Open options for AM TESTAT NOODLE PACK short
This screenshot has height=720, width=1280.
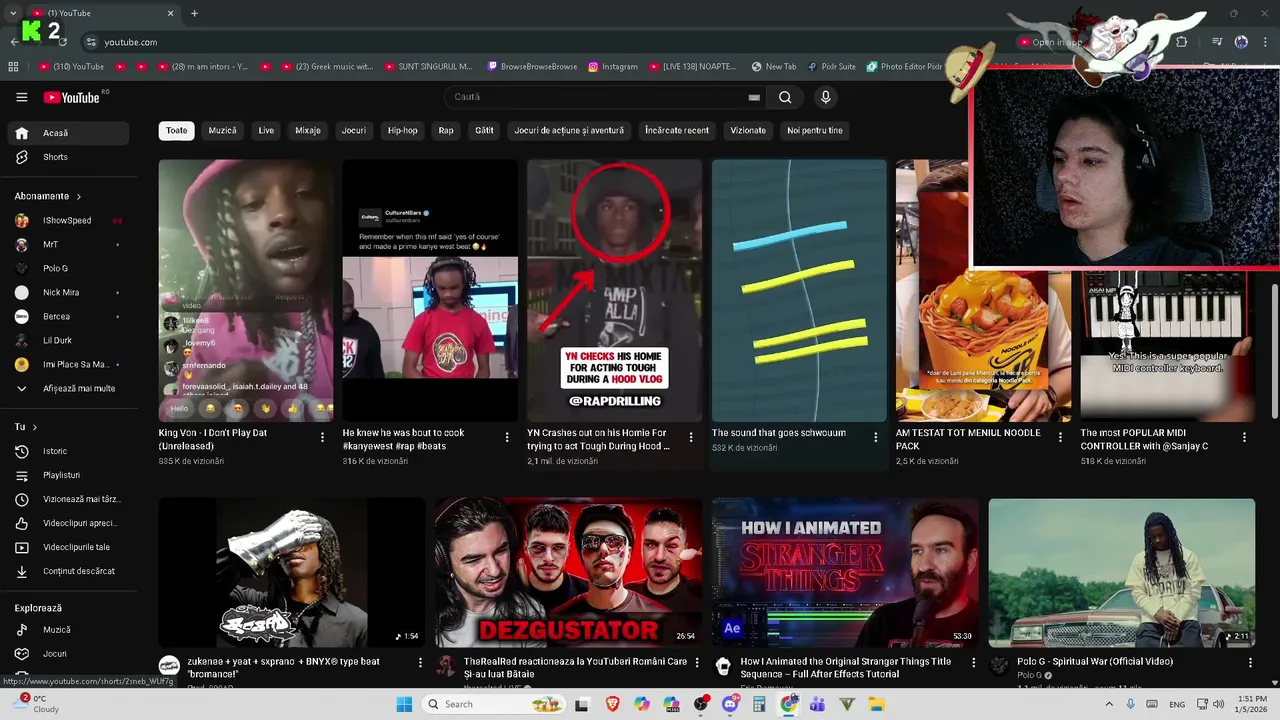point(1060,437)
